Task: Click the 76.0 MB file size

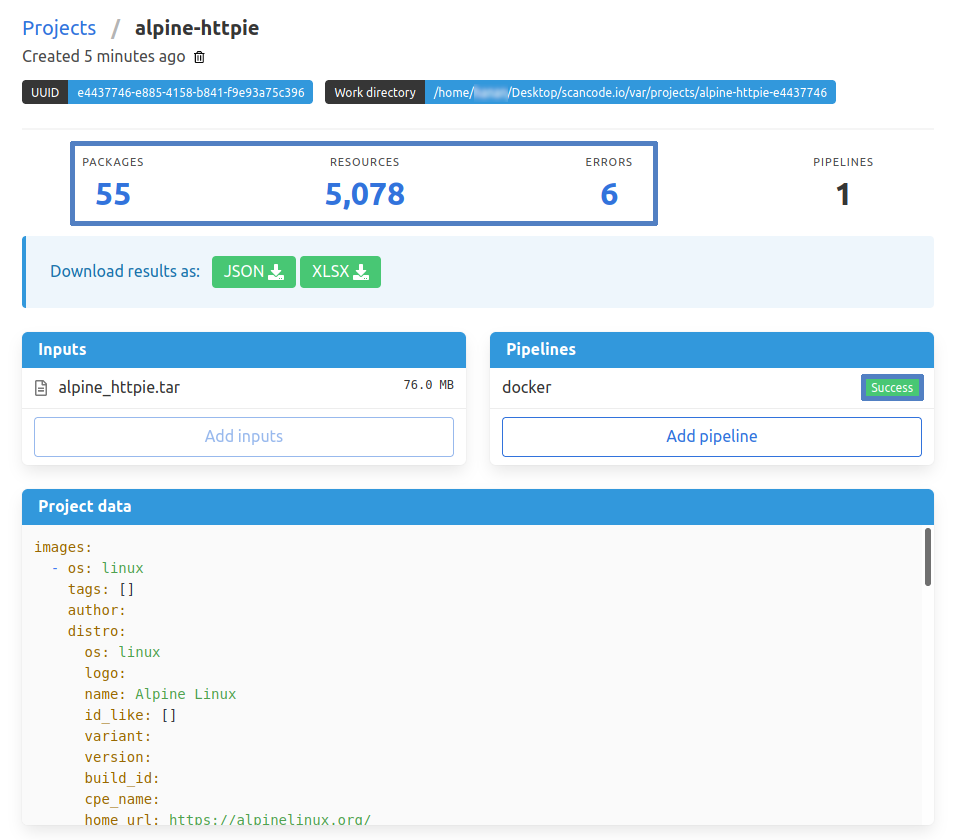Action: point(428,385)
